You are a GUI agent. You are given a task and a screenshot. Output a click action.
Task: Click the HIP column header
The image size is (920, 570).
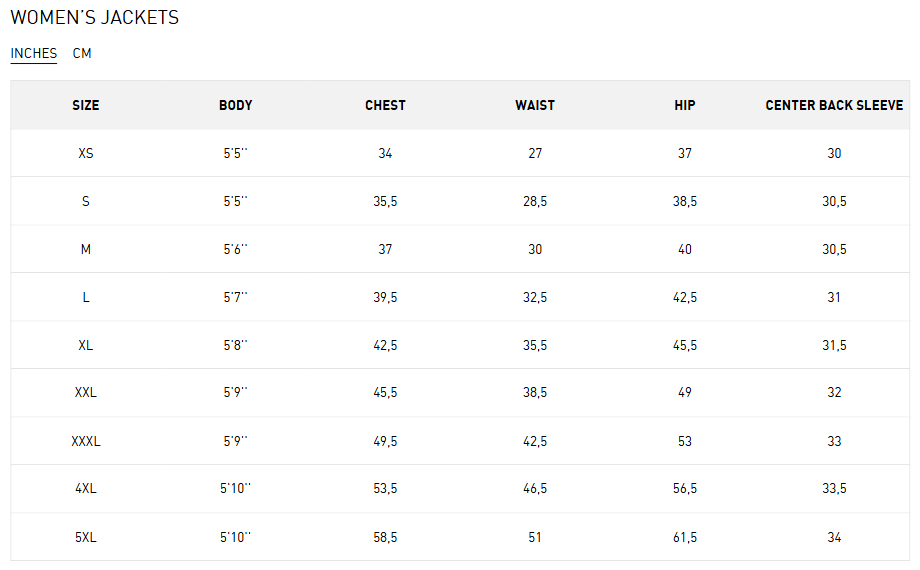685,105
